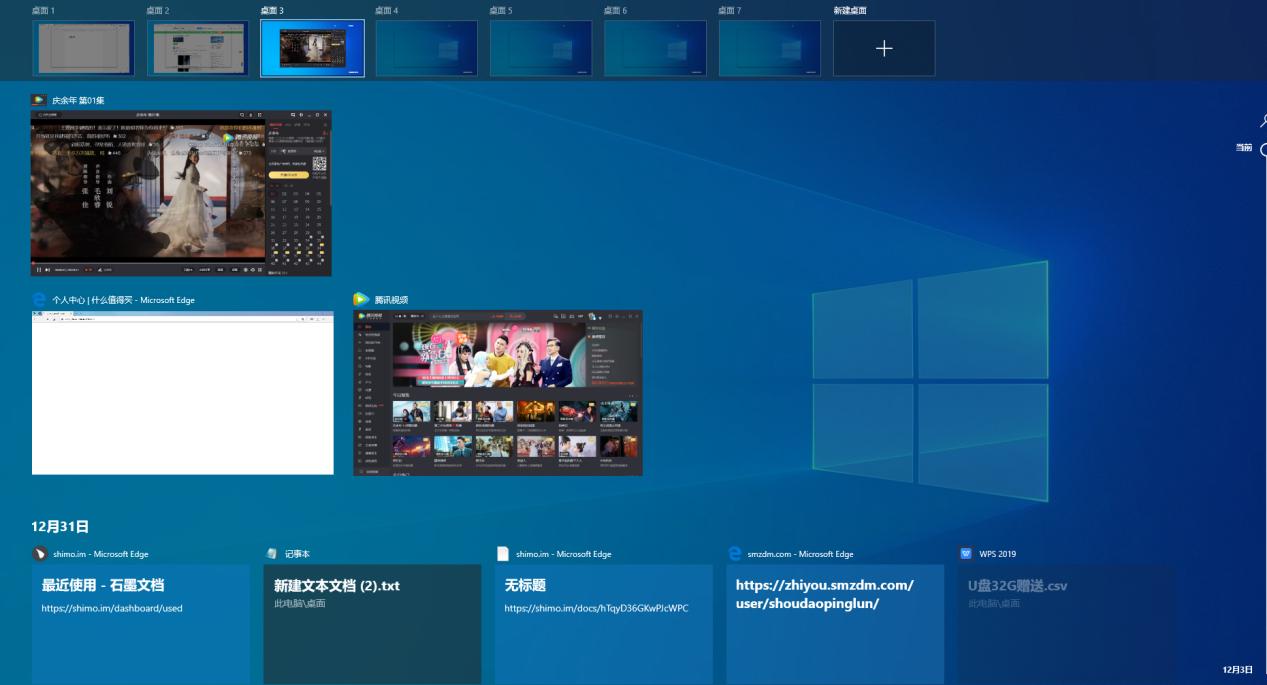Click the Edge icon next to smzdm.com

[x=735, y=554]
